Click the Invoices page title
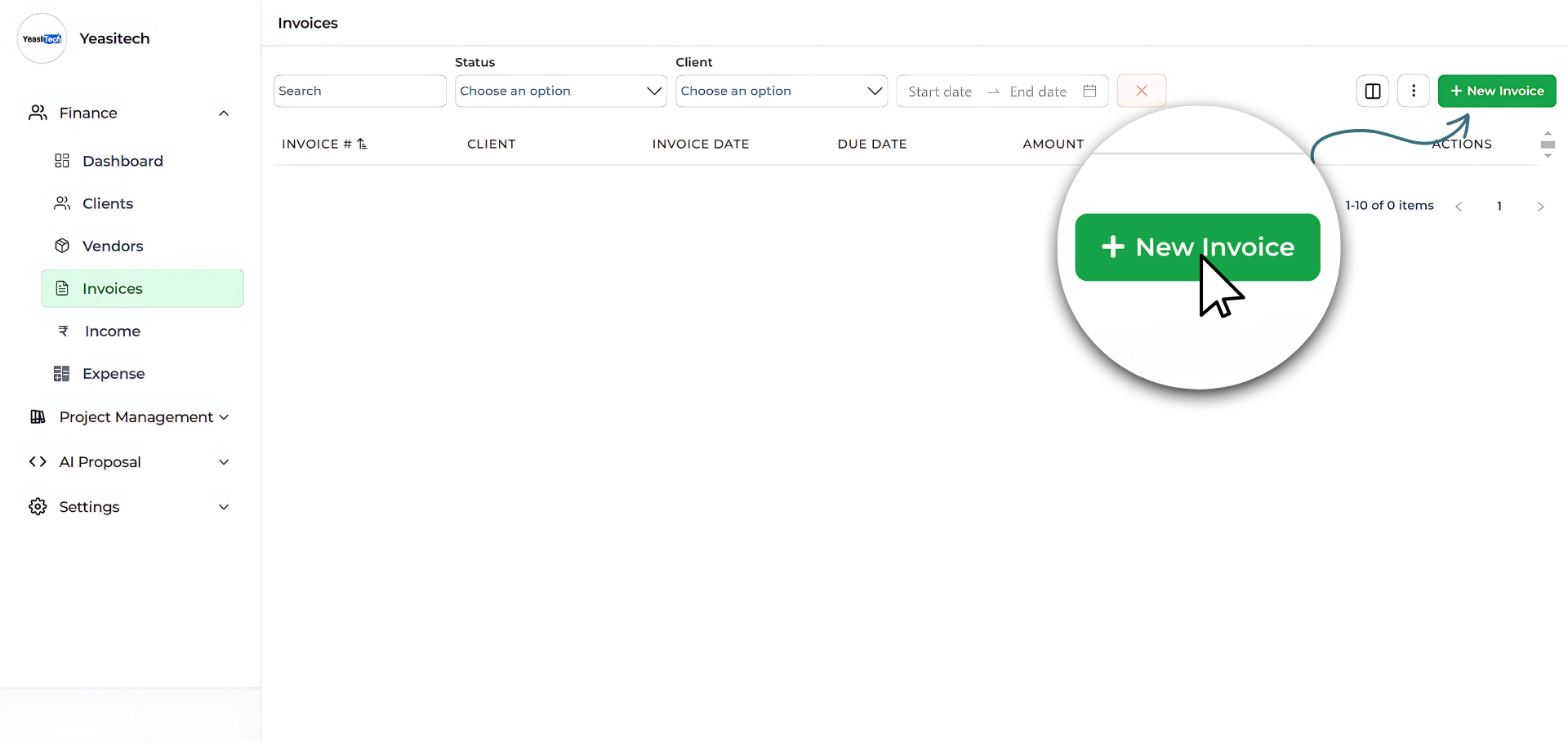1568x743 pixels. (x=308, y=23)
